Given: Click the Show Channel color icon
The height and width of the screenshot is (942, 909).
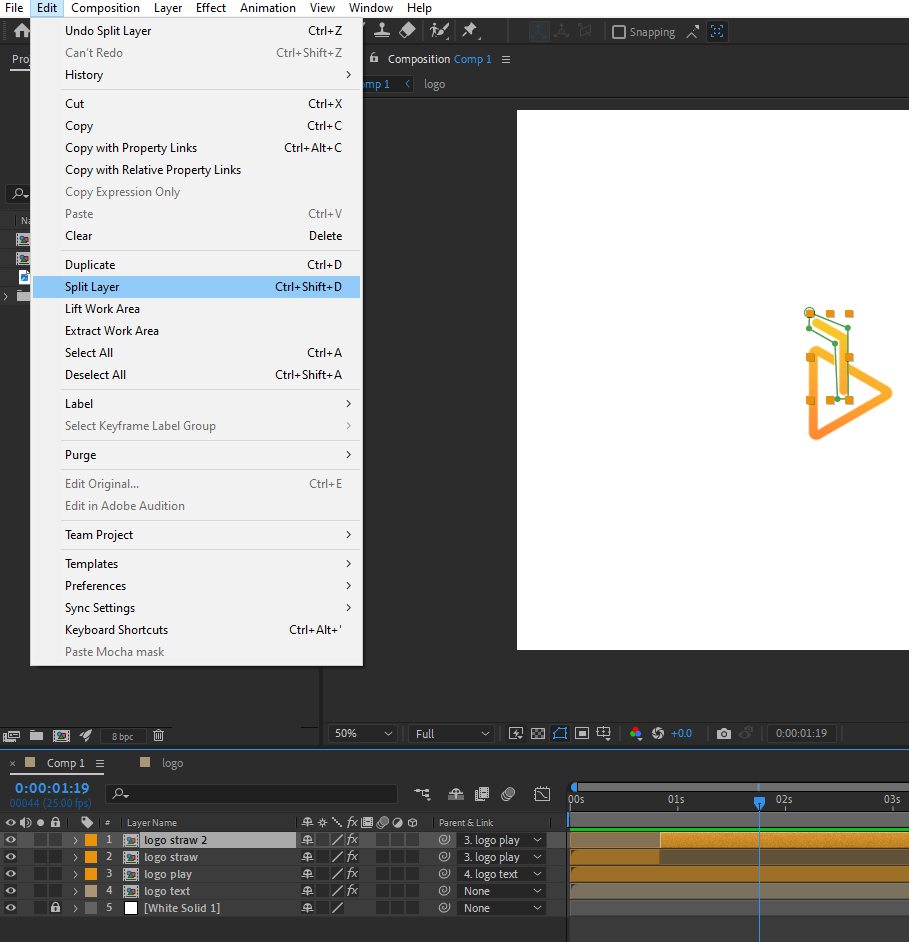Looking at the screenshot, I should point(635,733).
